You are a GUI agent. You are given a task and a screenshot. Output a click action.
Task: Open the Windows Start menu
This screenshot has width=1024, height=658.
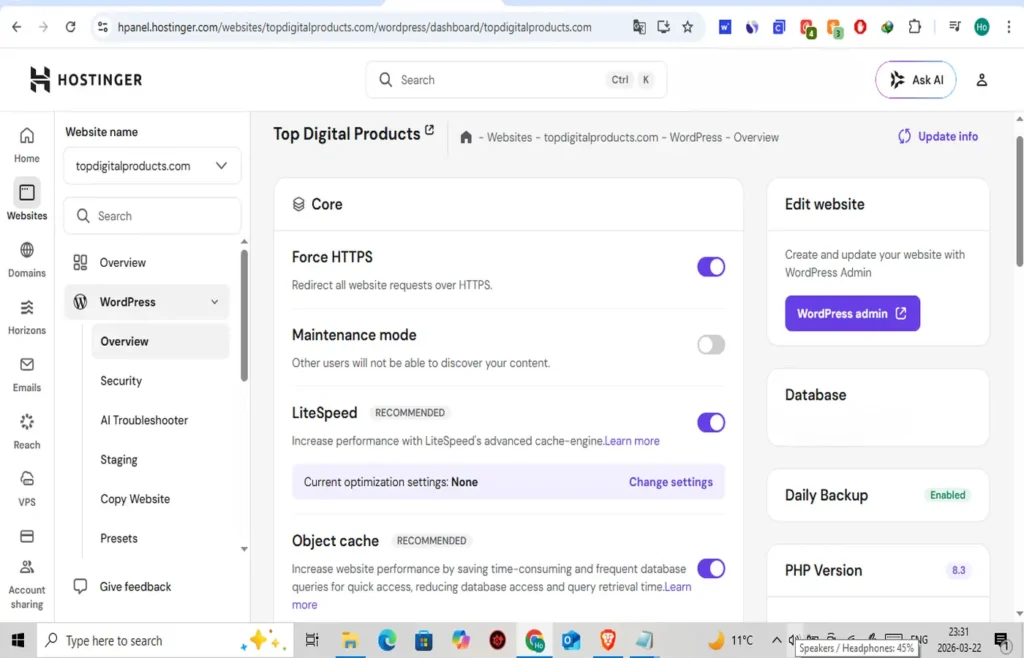point(18,640)
